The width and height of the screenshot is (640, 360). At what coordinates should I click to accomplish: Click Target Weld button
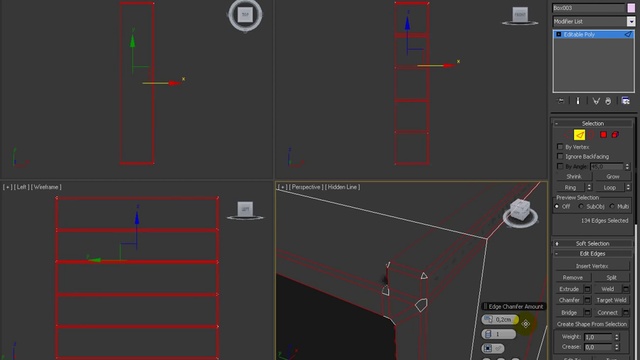[611, 300]
